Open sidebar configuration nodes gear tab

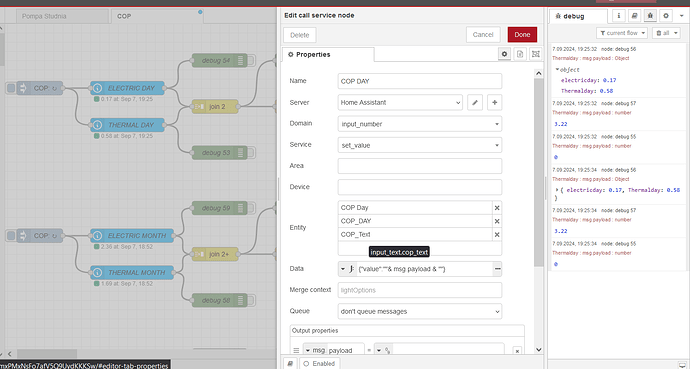point(666,16)
